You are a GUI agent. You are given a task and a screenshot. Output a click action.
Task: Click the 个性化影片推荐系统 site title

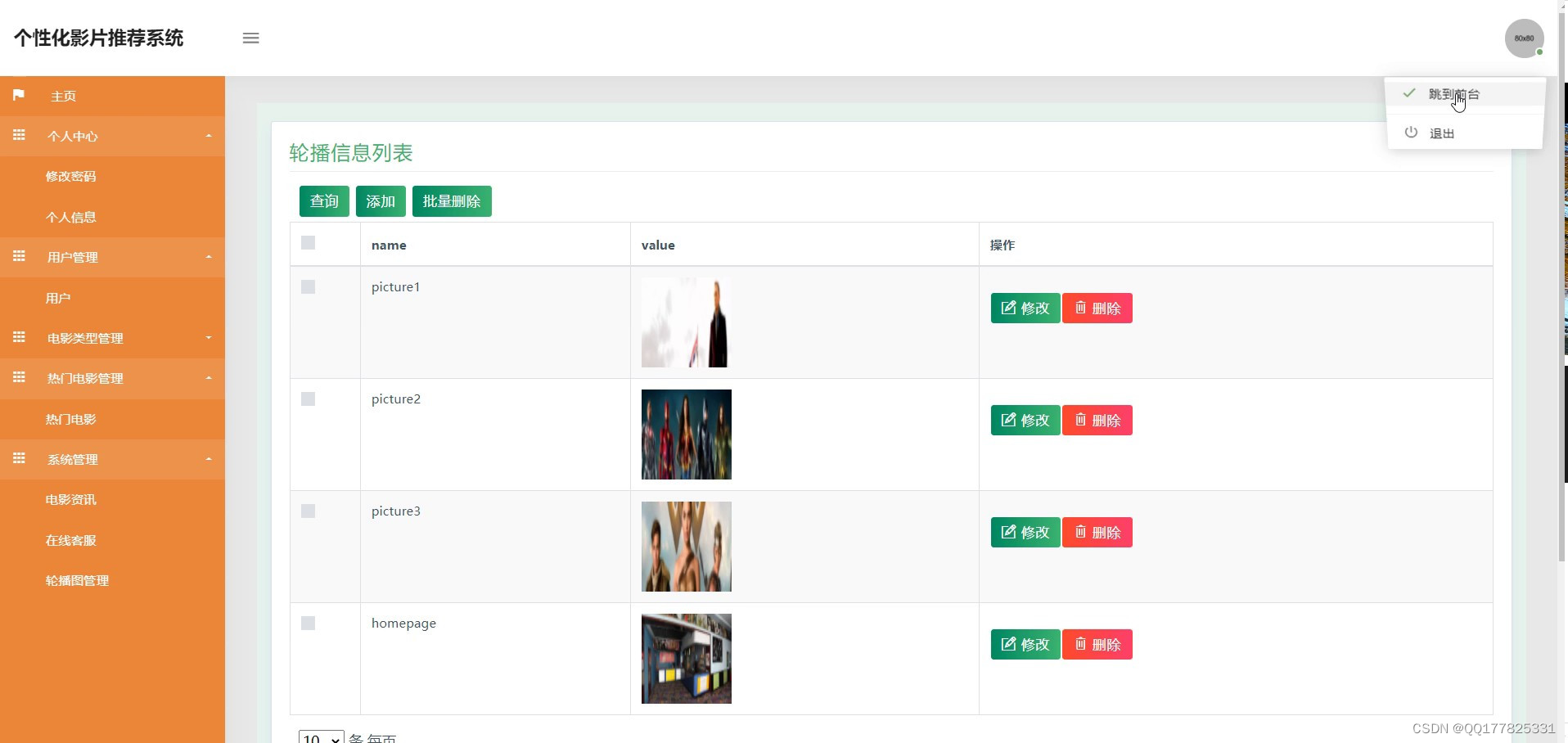click(x=98, y=38)
